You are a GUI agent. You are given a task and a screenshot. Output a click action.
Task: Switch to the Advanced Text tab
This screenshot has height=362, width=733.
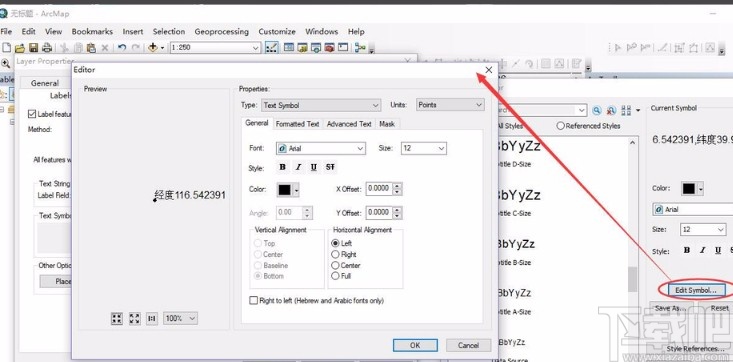[x=349, y=124]
